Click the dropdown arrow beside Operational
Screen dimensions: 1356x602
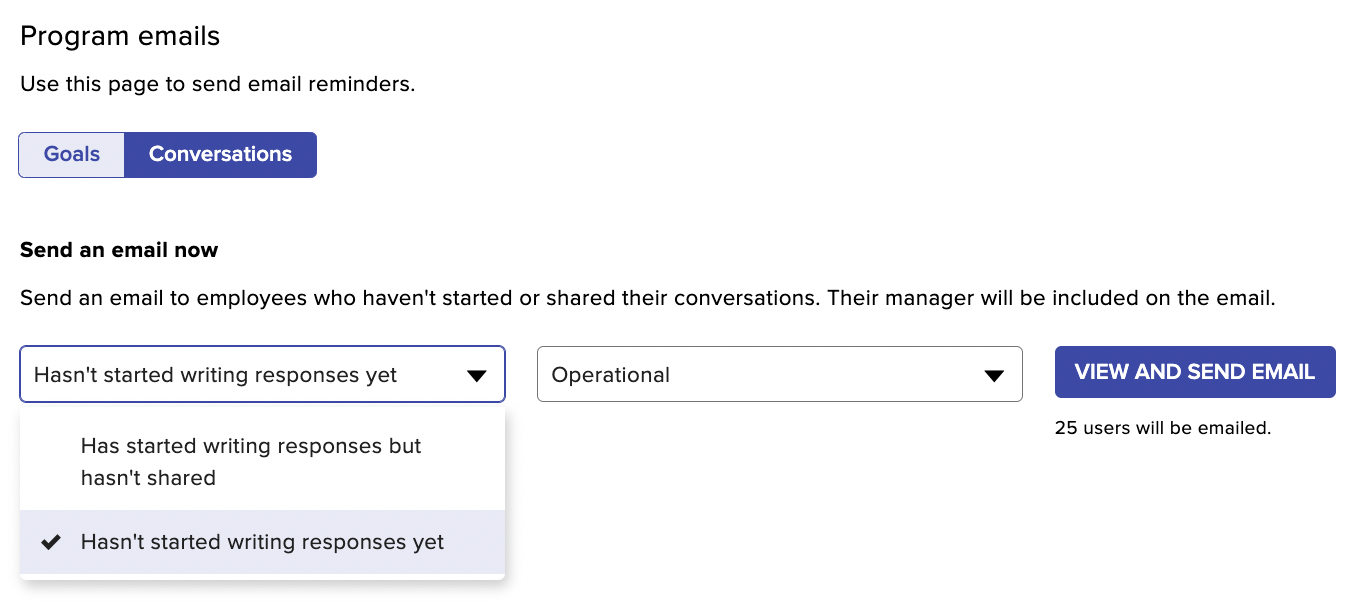click(x=994, y=374)
